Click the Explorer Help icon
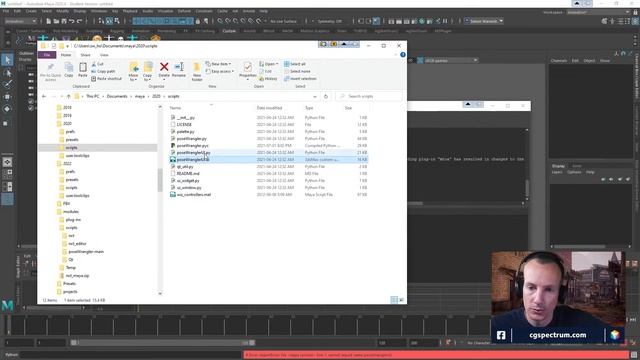Image resolution: width=640 pixels, height=360 pixels. (x=402, y=55)
